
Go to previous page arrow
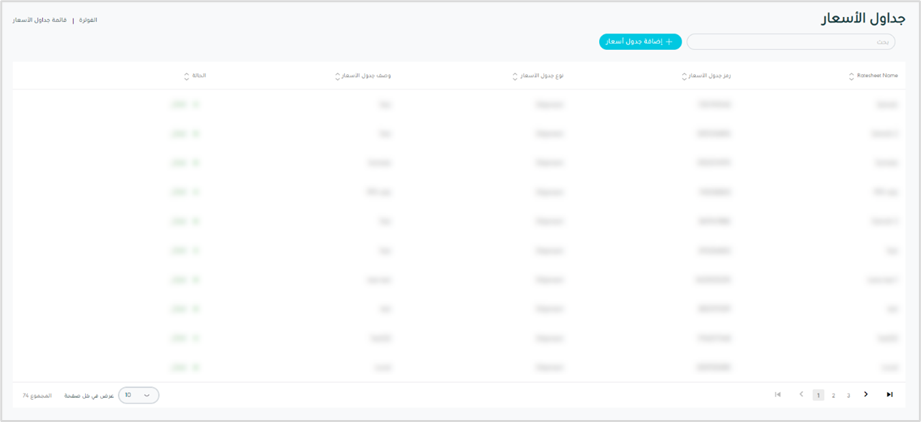click(x=801, y=395)
